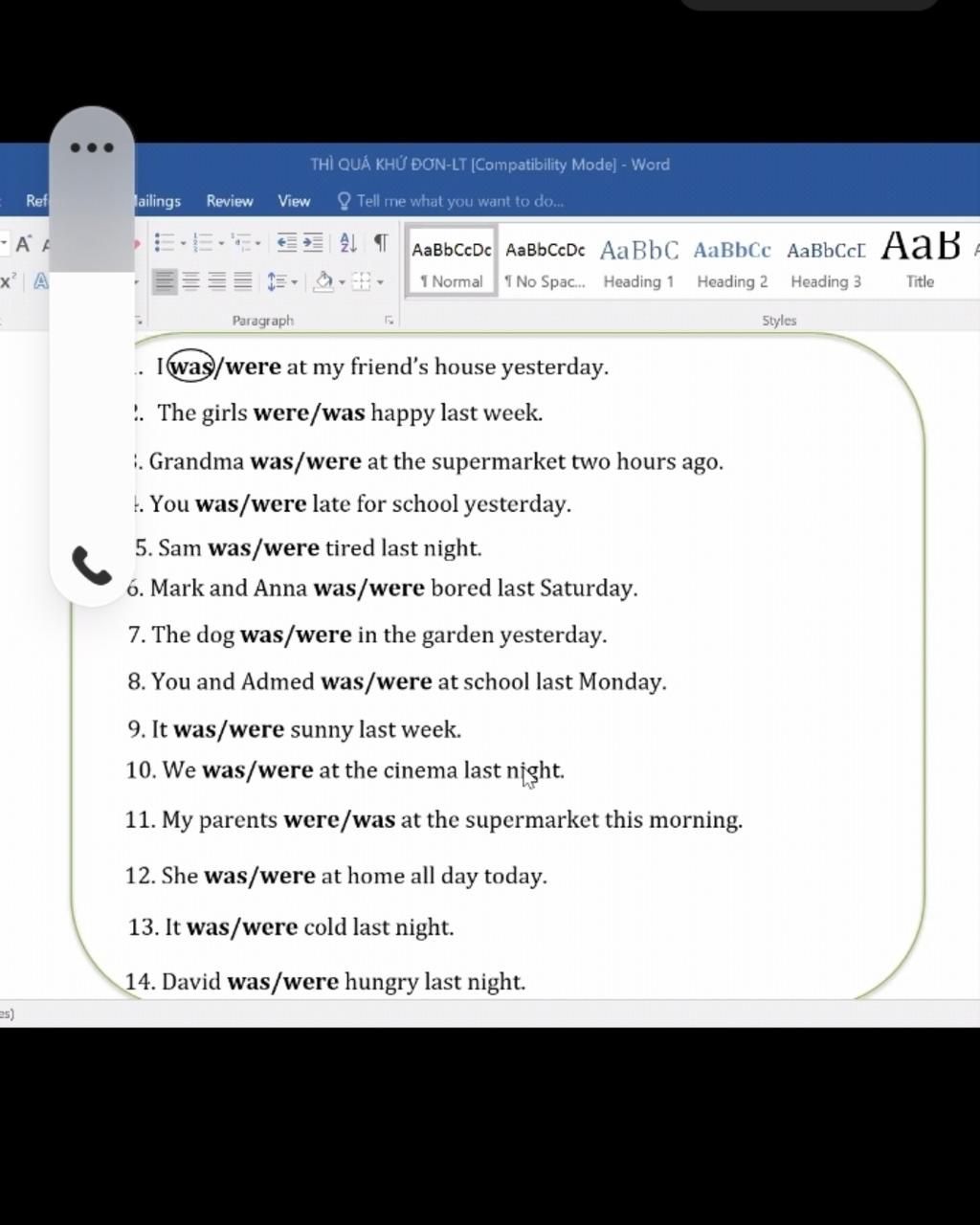The width and height of the screenshot is (980, 1225).
Task: Open the View ribbon tab
Action: (294, 201)
